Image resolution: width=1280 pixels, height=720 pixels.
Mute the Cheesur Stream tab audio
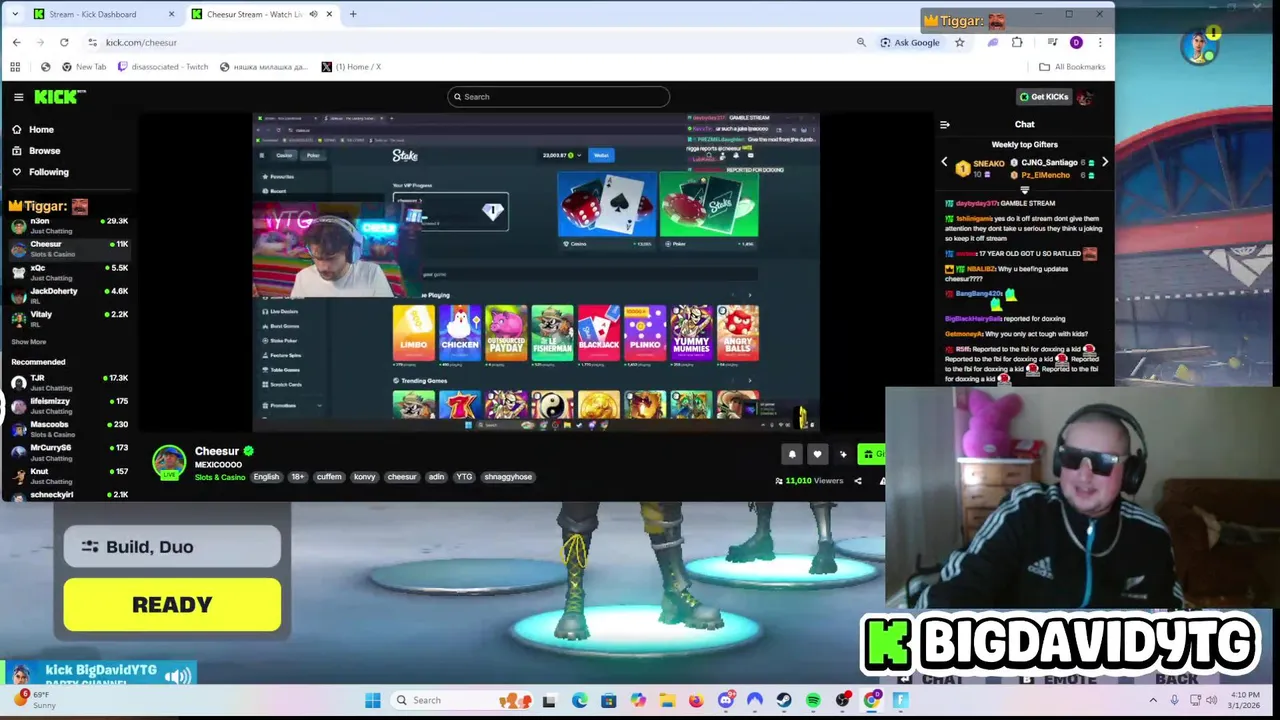pyautogui.click(x=314, y=14)
